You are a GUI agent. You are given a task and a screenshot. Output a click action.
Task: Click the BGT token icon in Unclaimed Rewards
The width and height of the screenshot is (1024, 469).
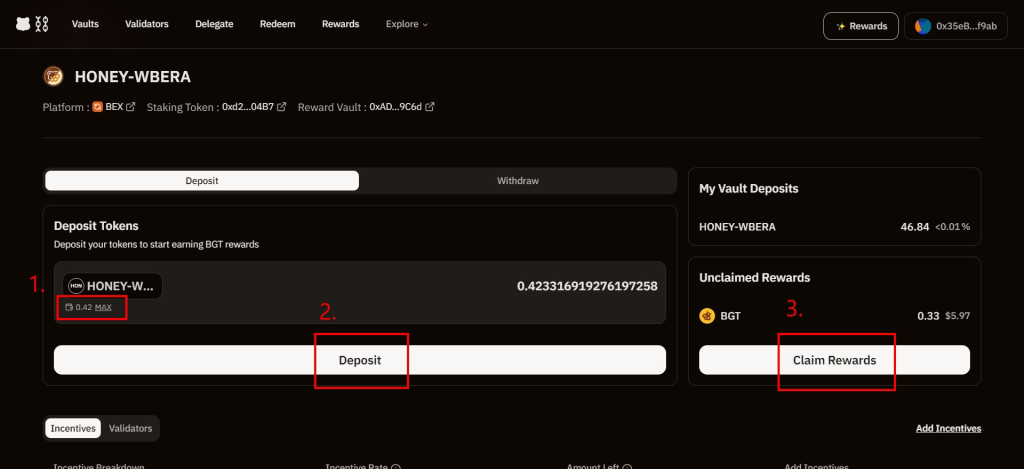point(707,316)
